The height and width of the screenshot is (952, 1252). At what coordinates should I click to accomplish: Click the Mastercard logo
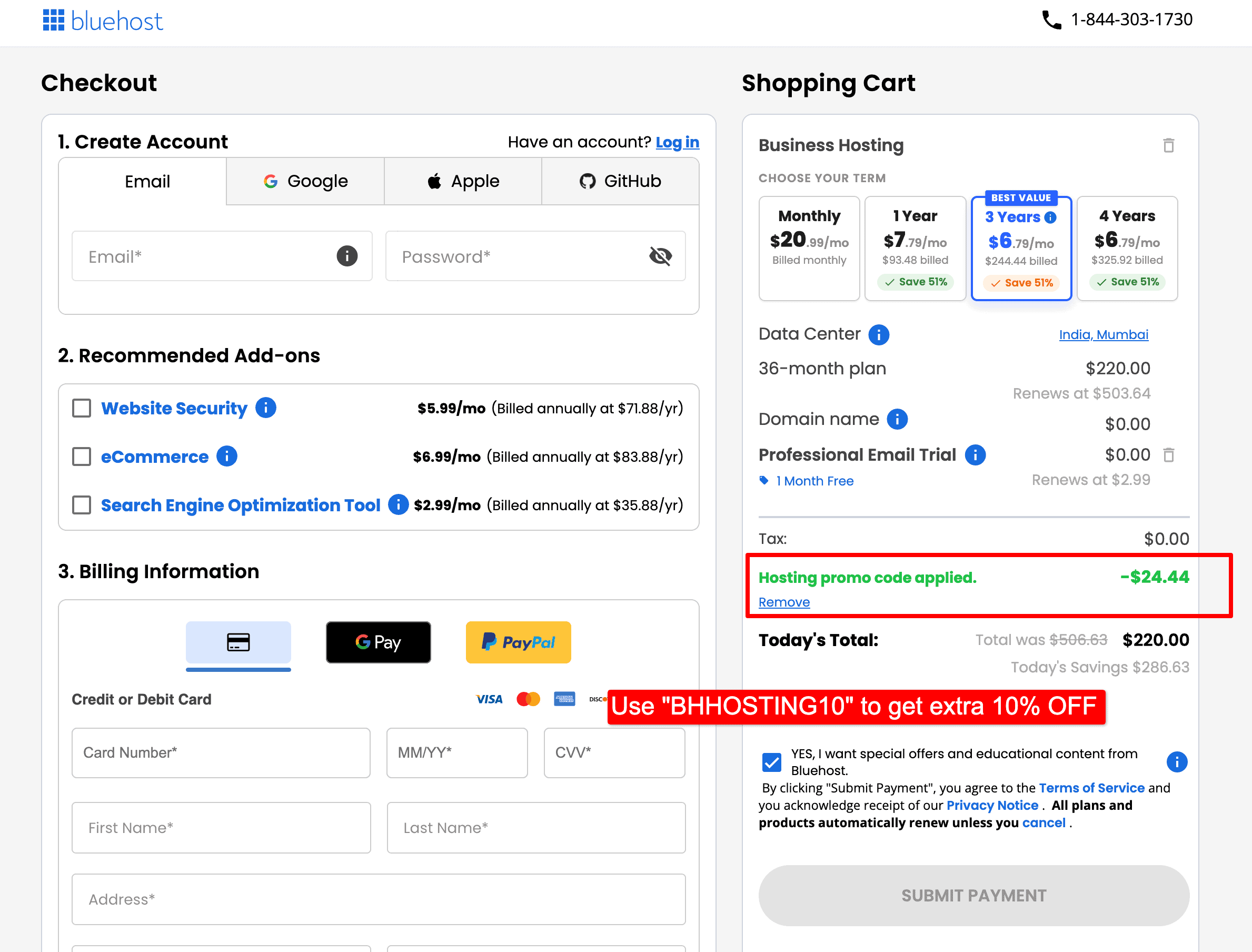point(528,699)
